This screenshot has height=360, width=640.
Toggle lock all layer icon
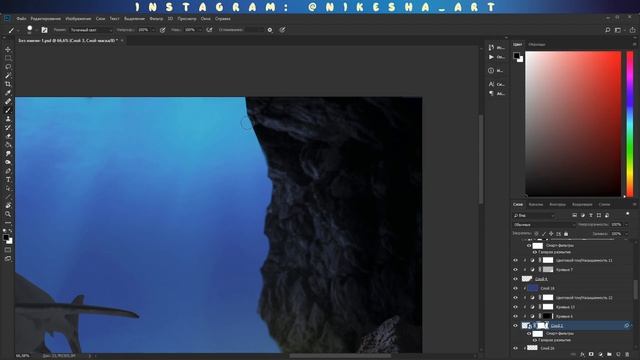pyautogui.click(x=566, y=234)
